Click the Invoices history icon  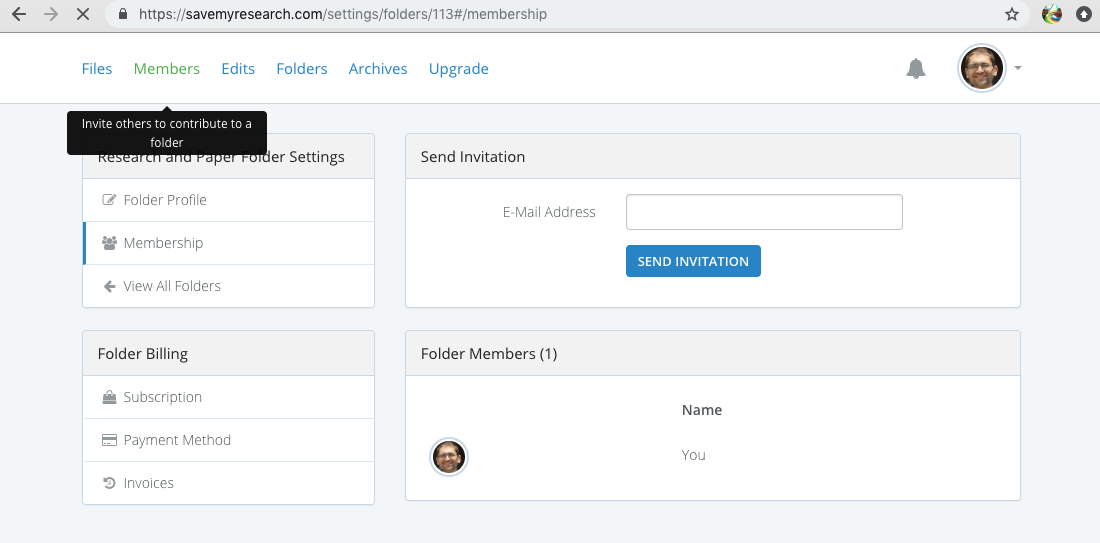pyautogui.click(x=110, y=483)
